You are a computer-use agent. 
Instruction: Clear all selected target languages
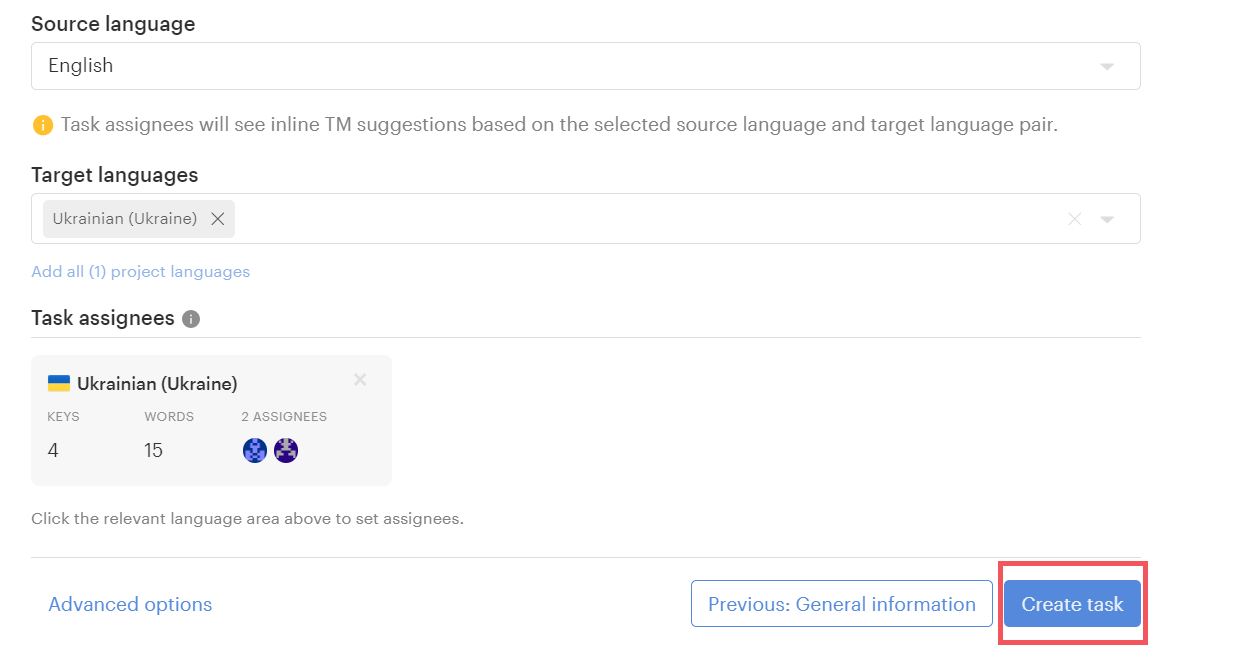tap(1074, 219)
